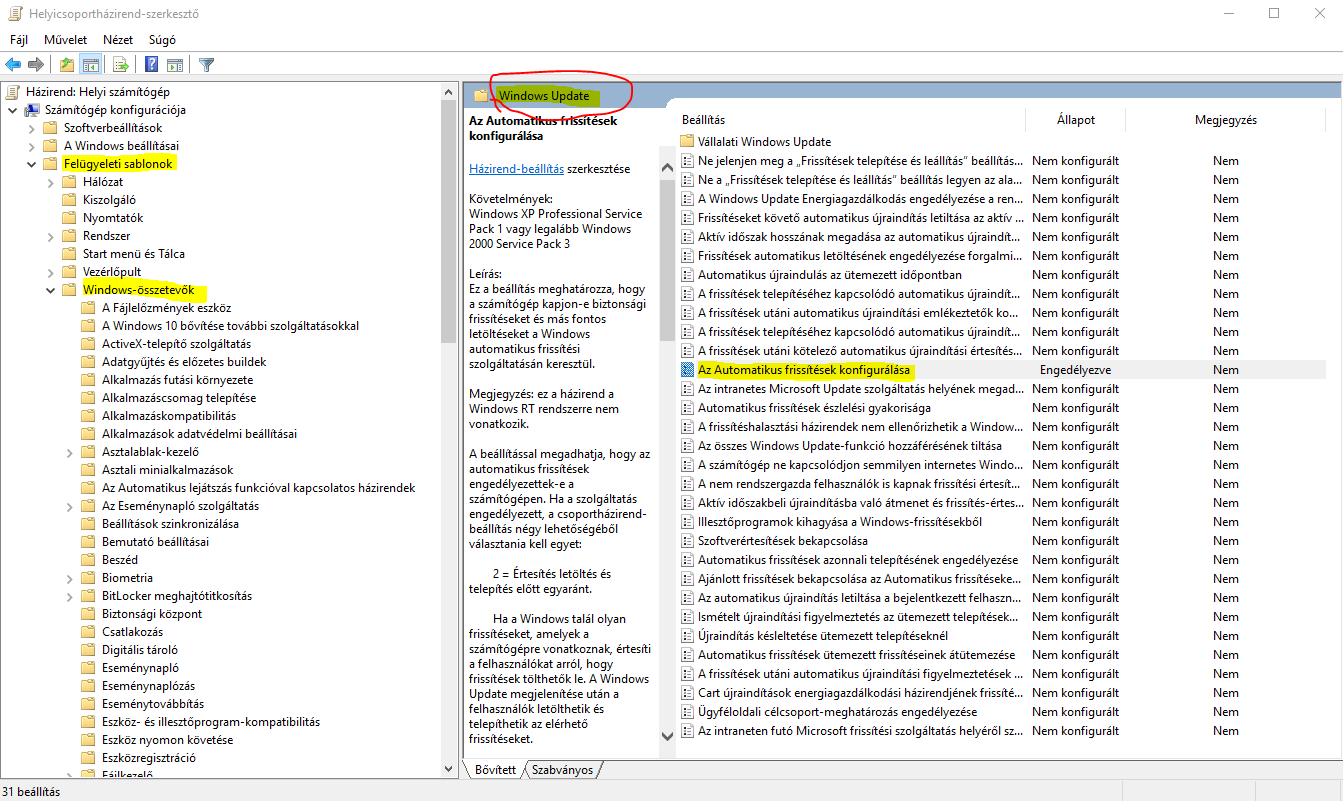
Task: Click the policy icon of Az Automatikus frissítések konfigurálása
Action: tap(687, 370)
